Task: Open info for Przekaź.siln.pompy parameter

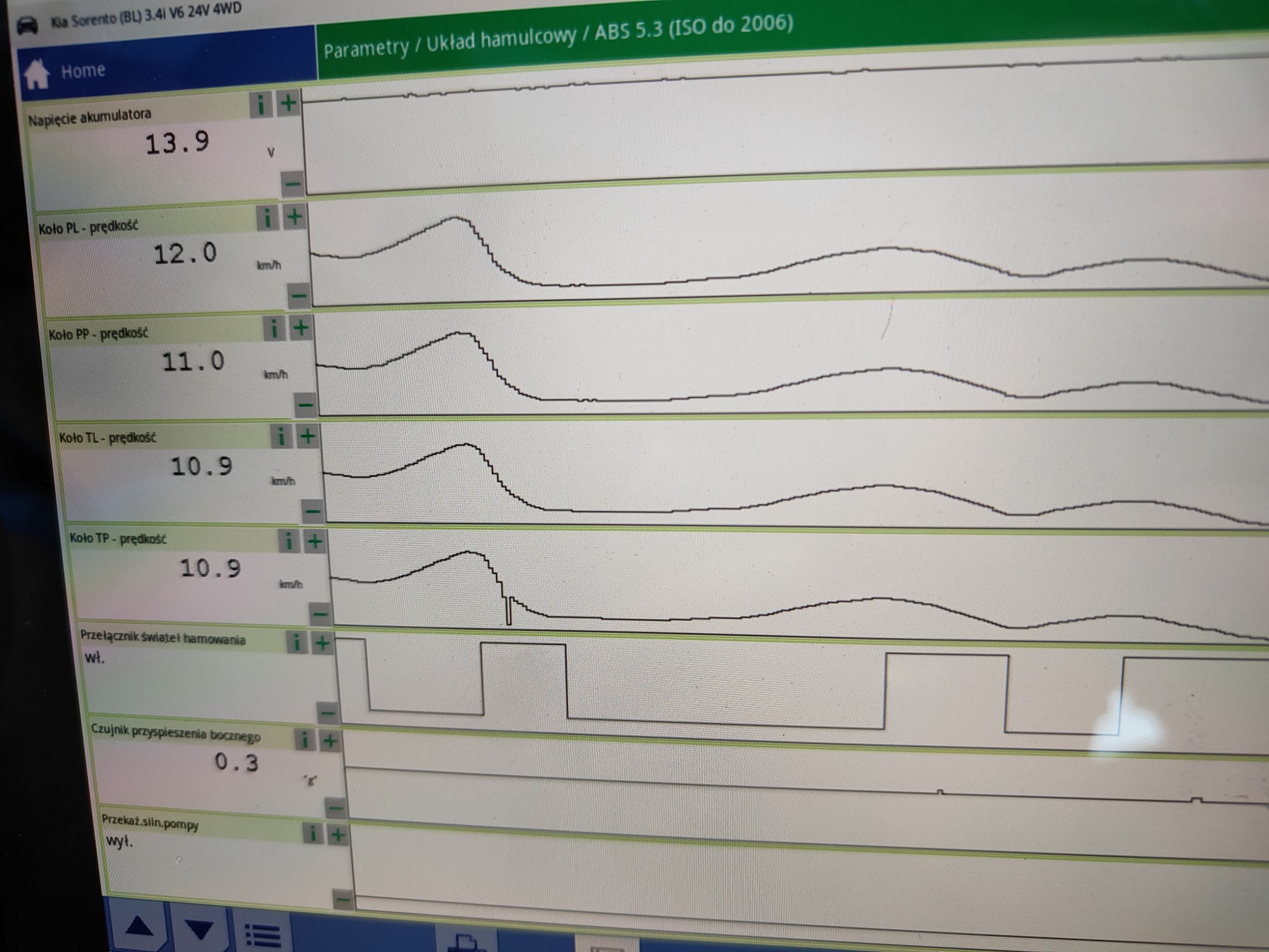Action: coord(312,833)
